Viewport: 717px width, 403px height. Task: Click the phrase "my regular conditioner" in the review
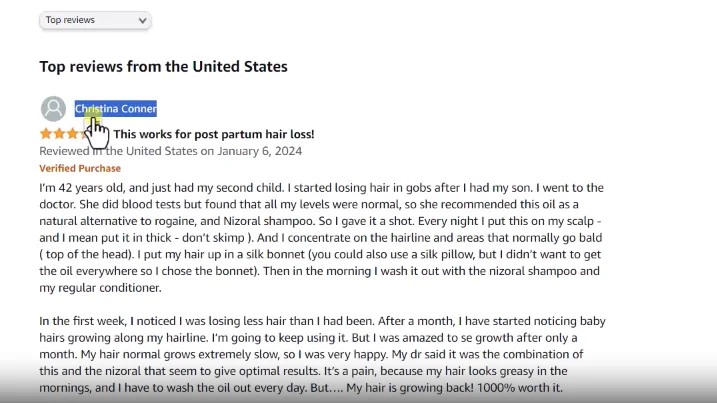99,288
